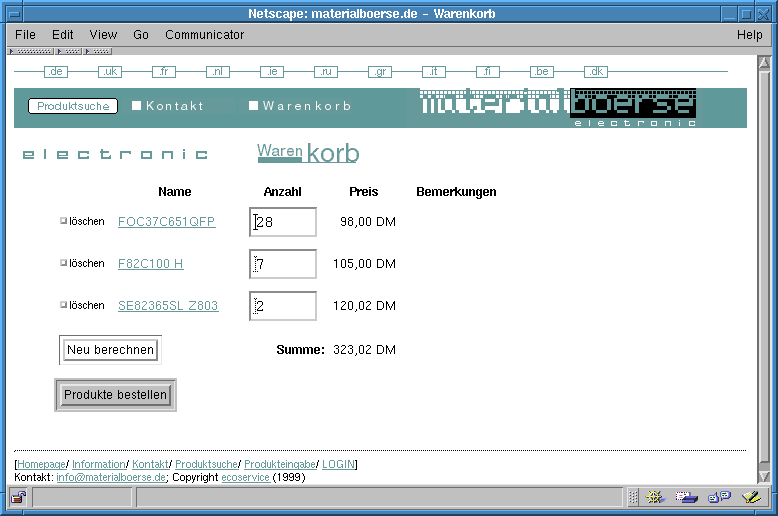Open the Communicator menu
Viewport: 778px width, 516px height.
(204, 35)
